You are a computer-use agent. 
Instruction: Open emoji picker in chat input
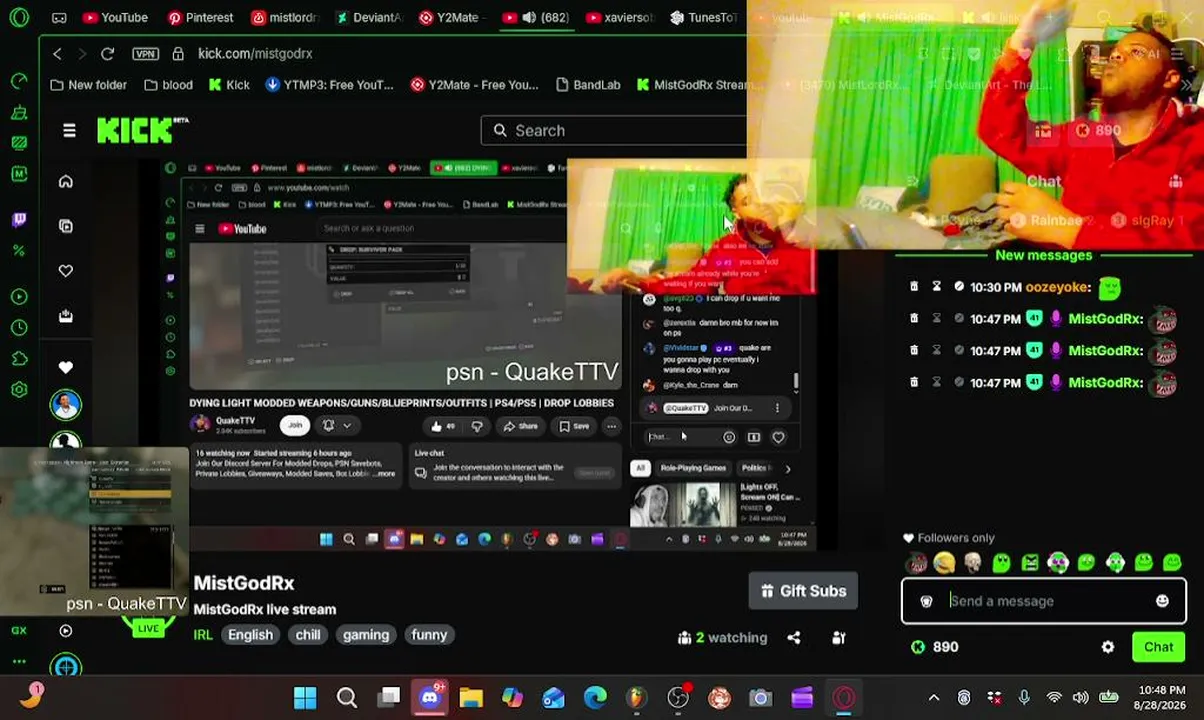pos(1162,601)
